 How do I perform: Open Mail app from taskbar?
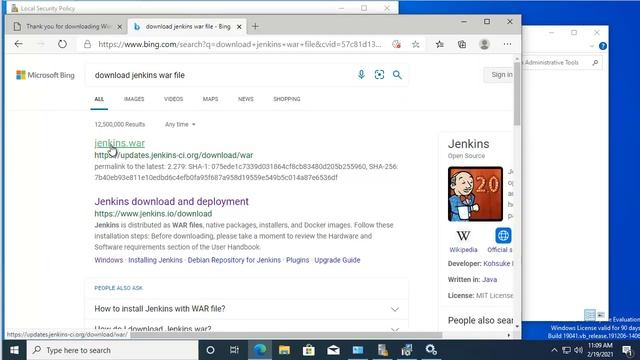(x=333, y=350)
